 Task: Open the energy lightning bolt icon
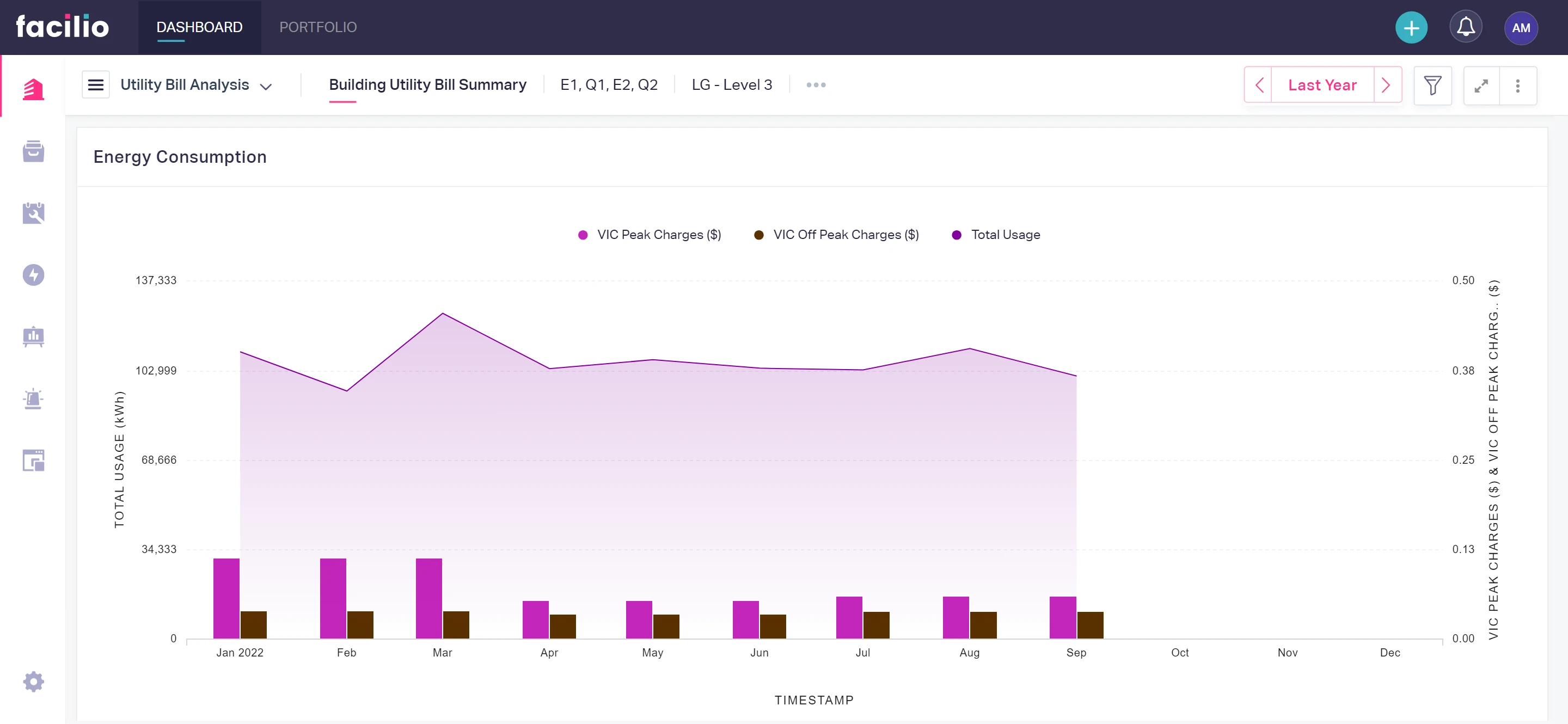coord(33,275)
